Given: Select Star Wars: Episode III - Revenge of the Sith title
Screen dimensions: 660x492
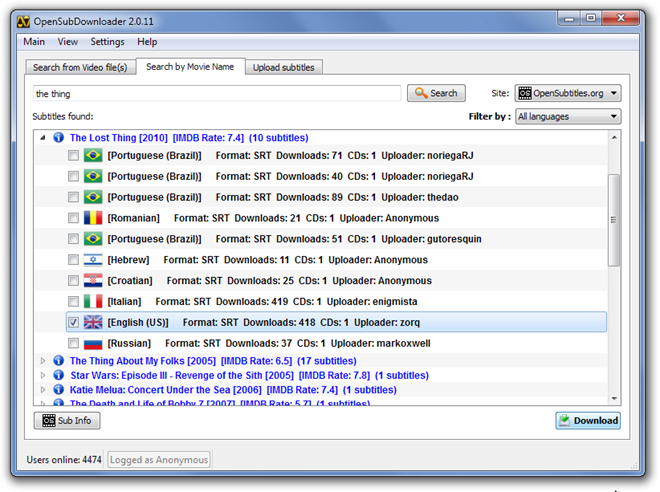Looking at the screenshot, I should click(x=249, y=375).
